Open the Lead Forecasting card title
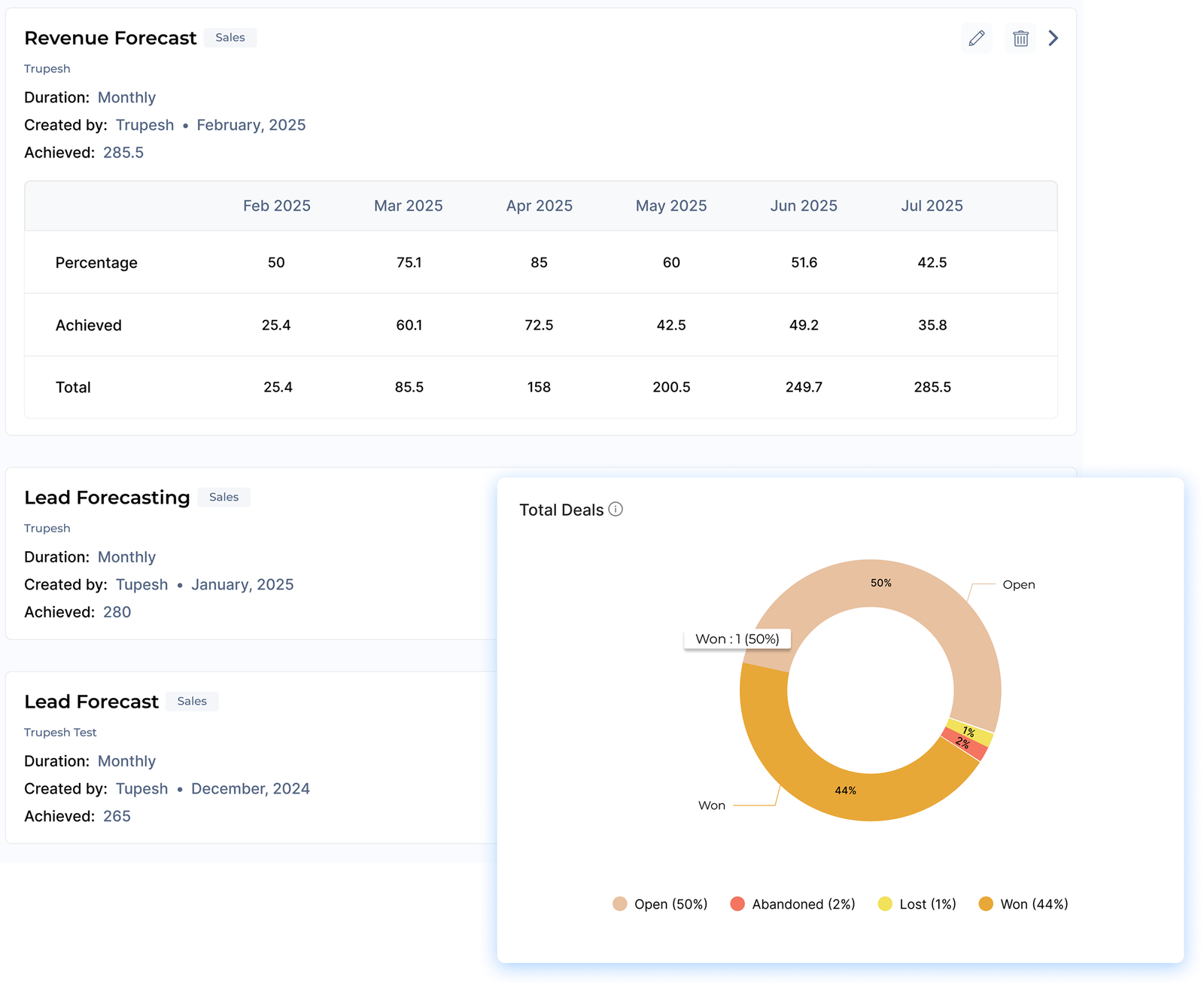Viewport: 1204px width, 987px height. tap(107, 498)
